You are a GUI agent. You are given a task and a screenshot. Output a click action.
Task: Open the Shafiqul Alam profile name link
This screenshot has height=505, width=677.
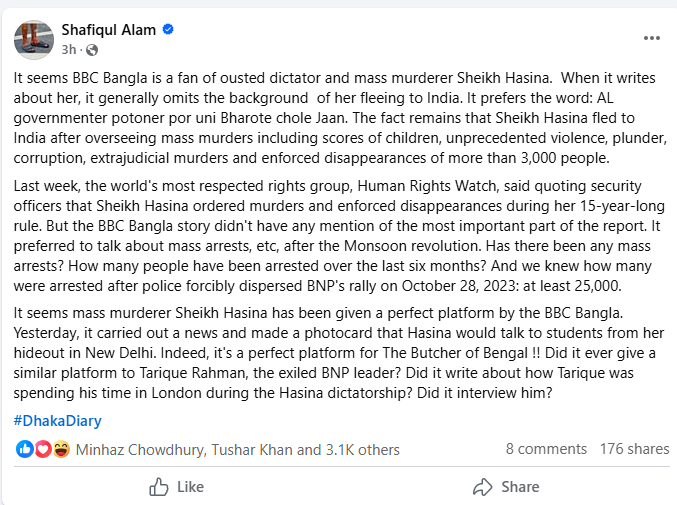[108, 30]
